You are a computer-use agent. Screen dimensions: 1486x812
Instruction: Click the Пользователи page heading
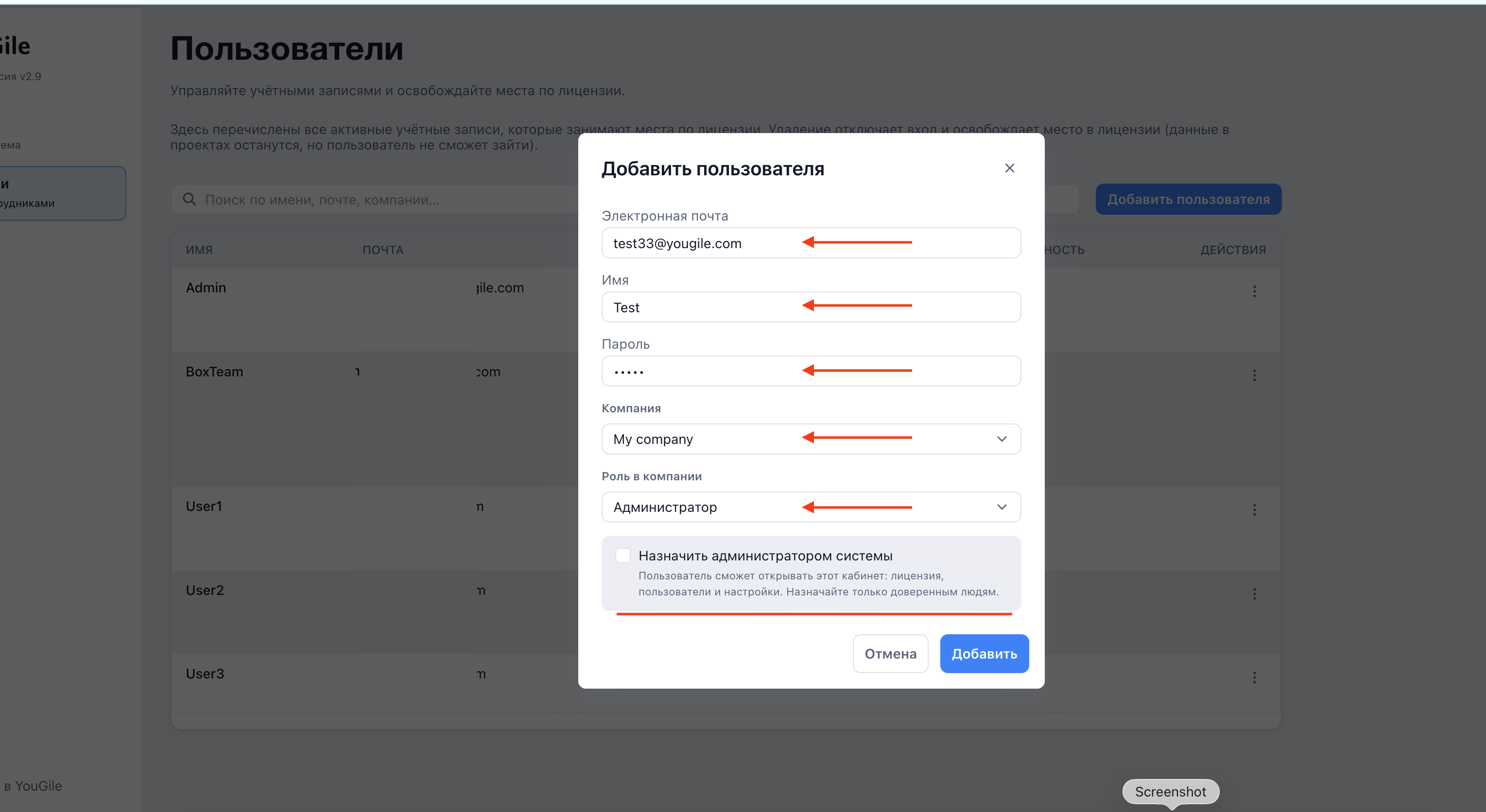pos(287,49)
